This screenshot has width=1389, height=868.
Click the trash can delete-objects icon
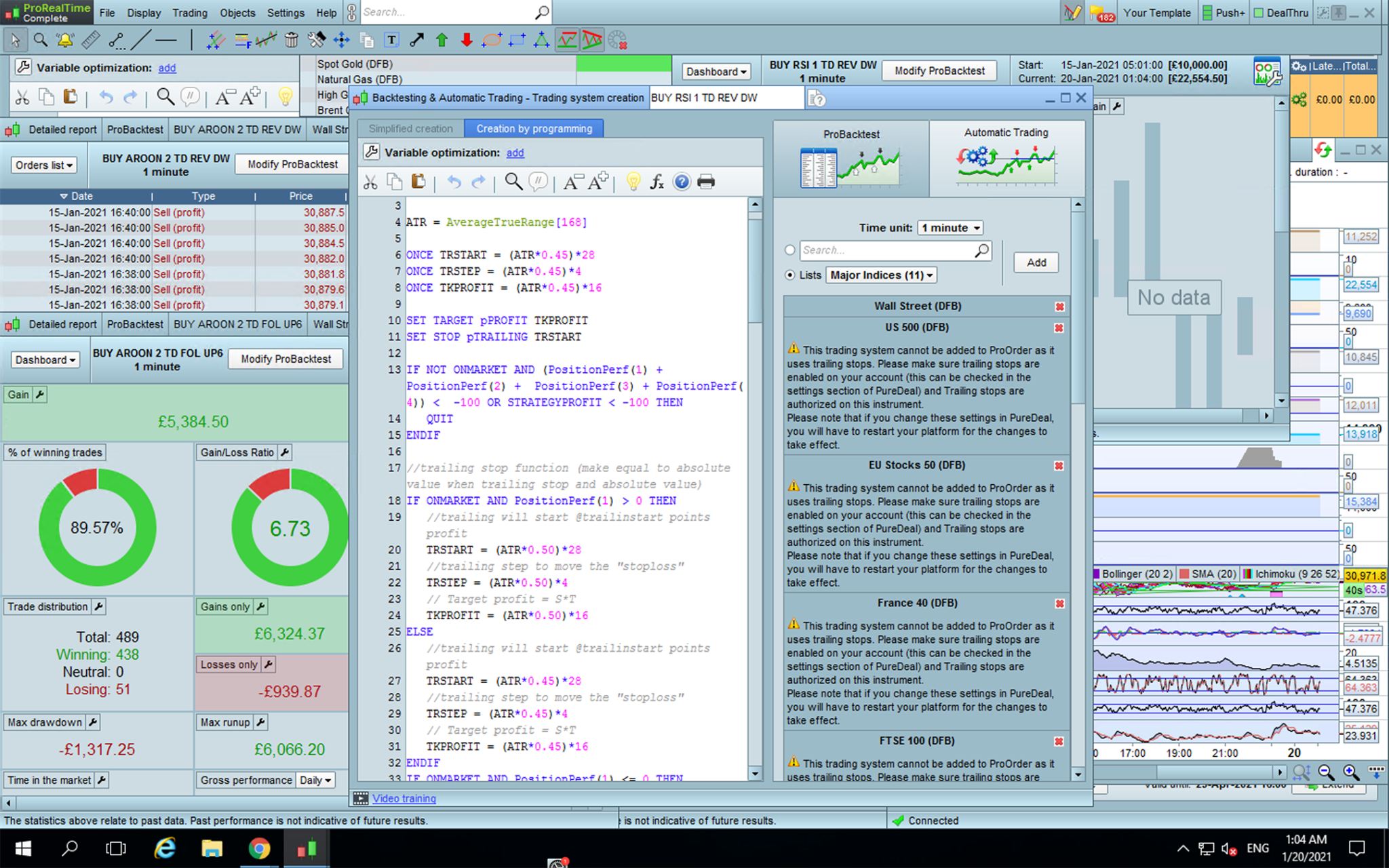[x=291, y=40]
